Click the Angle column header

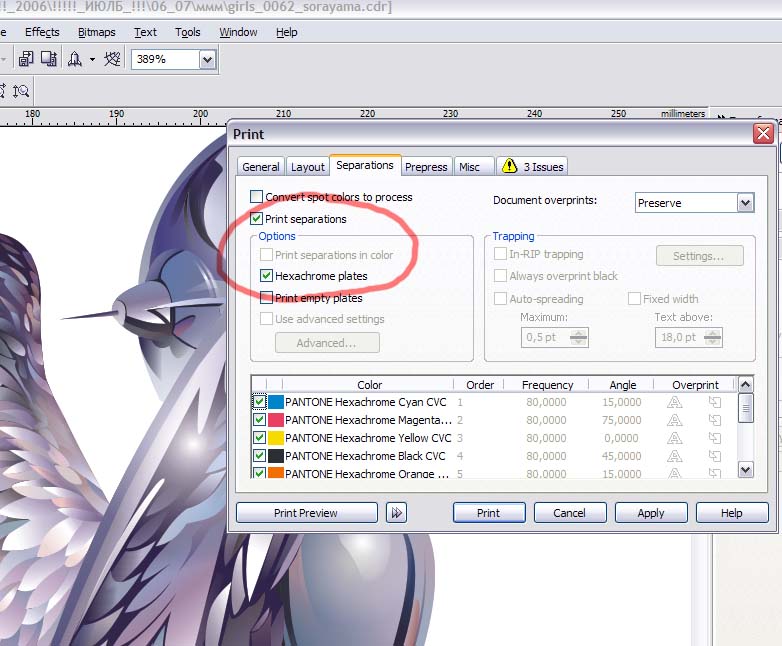click(621, 385)
